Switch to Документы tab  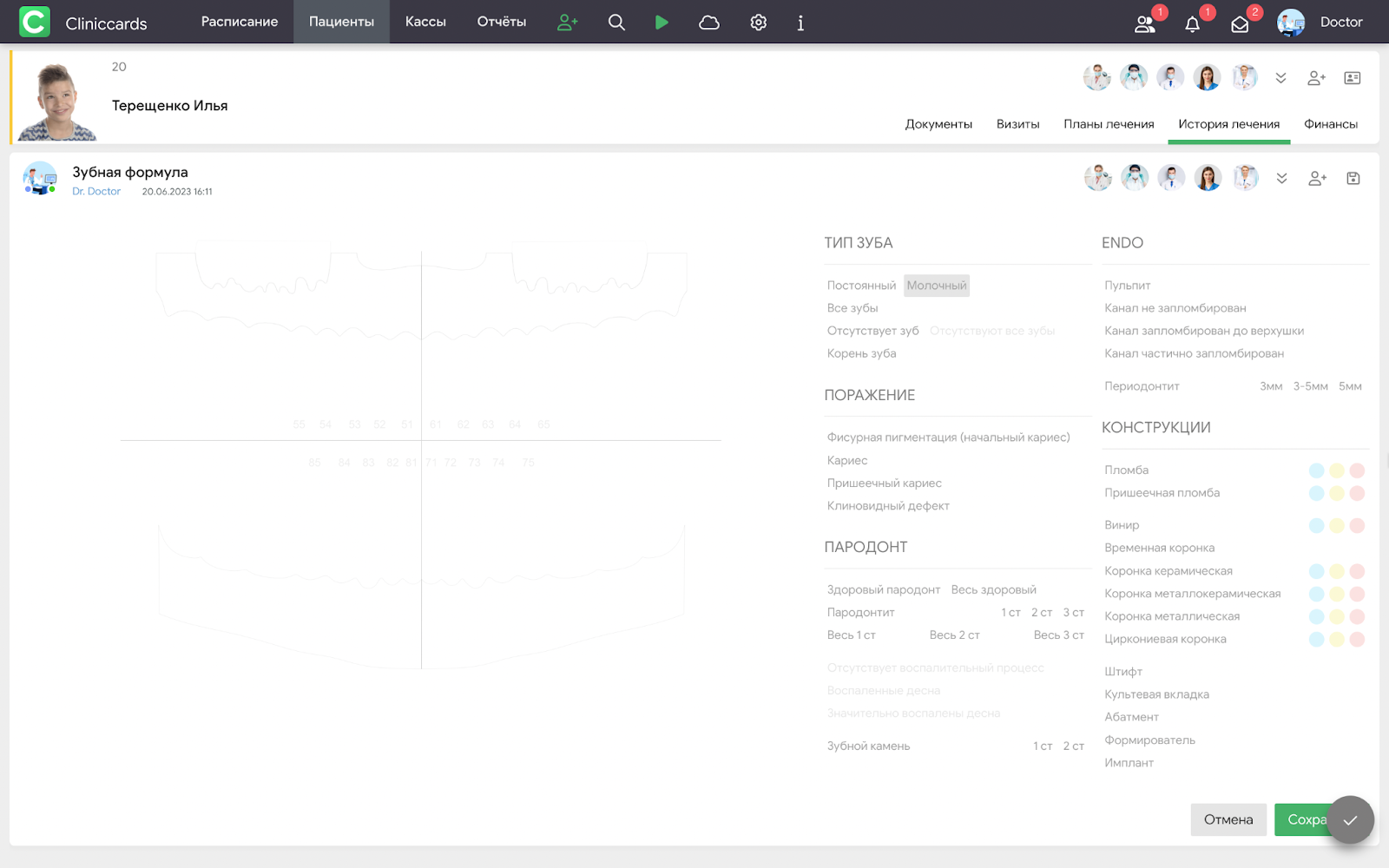pyautogui.click(x=938, y=124)
